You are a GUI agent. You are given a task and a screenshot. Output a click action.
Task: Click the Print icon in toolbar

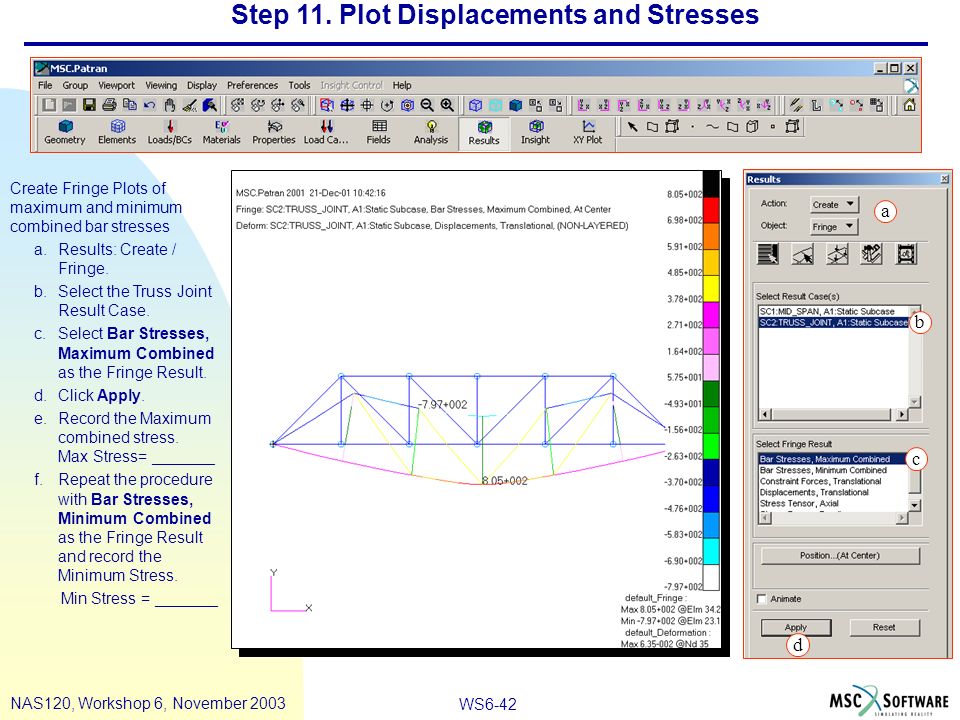tap(110, 105)
